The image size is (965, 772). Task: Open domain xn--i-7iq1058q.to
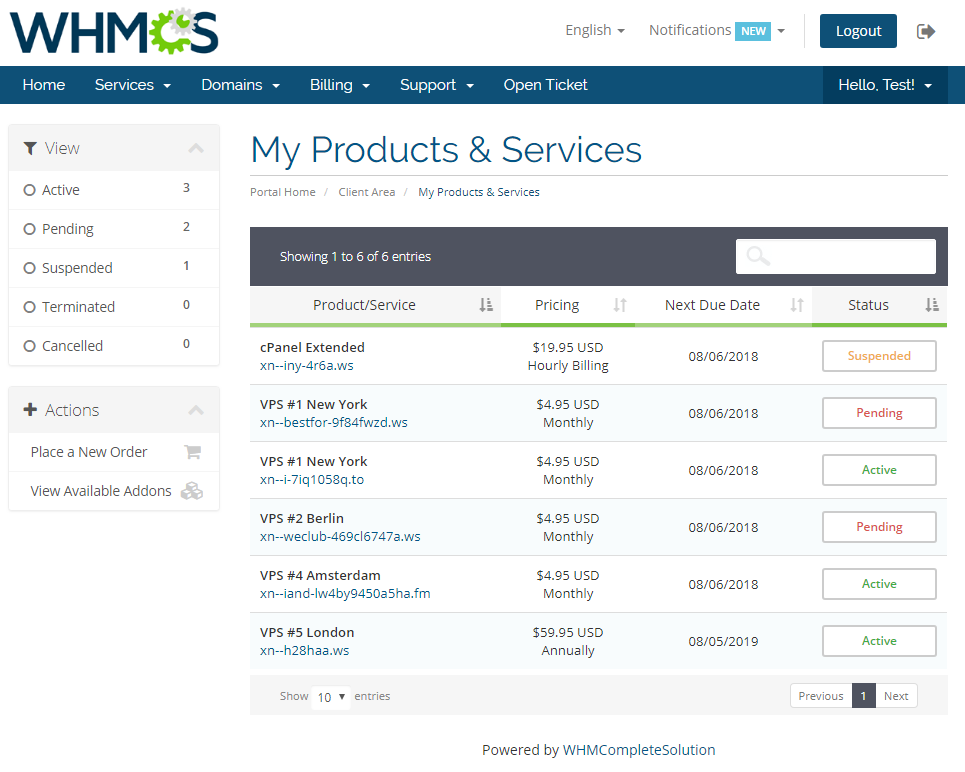(312, 480)
